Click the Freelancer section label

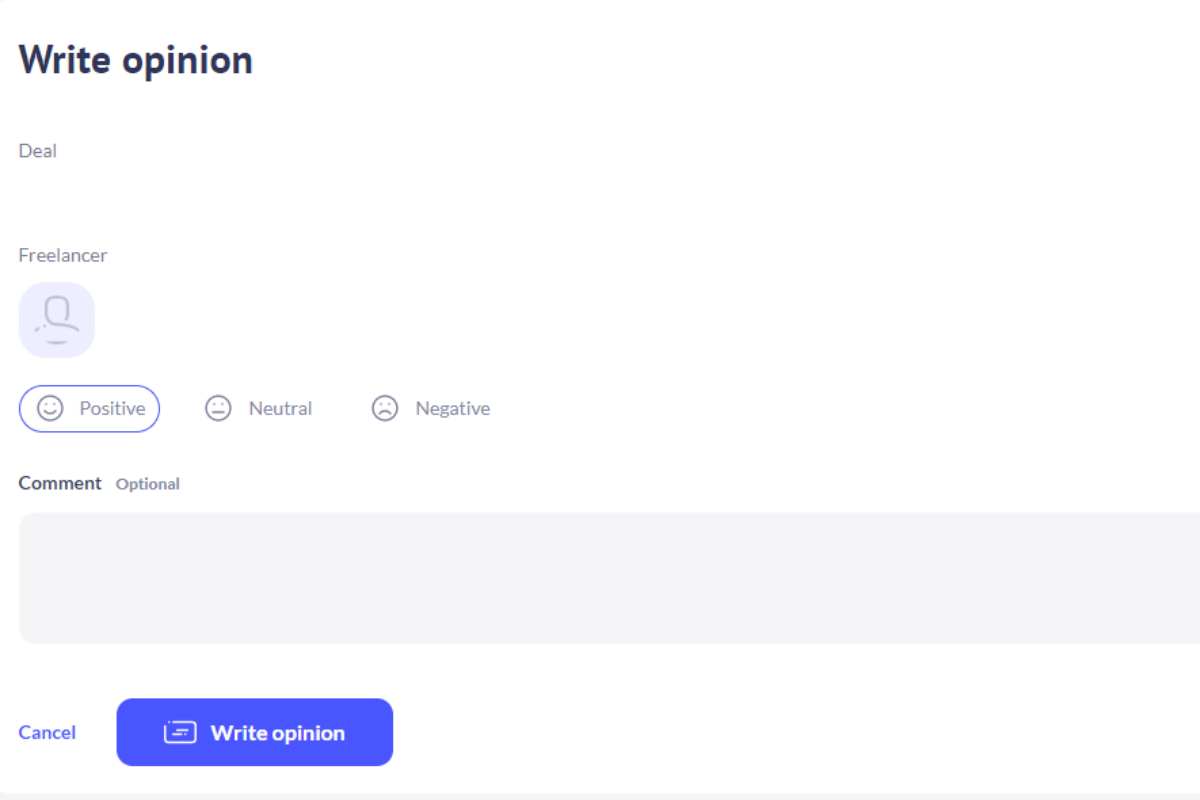[x=63, y=255]
